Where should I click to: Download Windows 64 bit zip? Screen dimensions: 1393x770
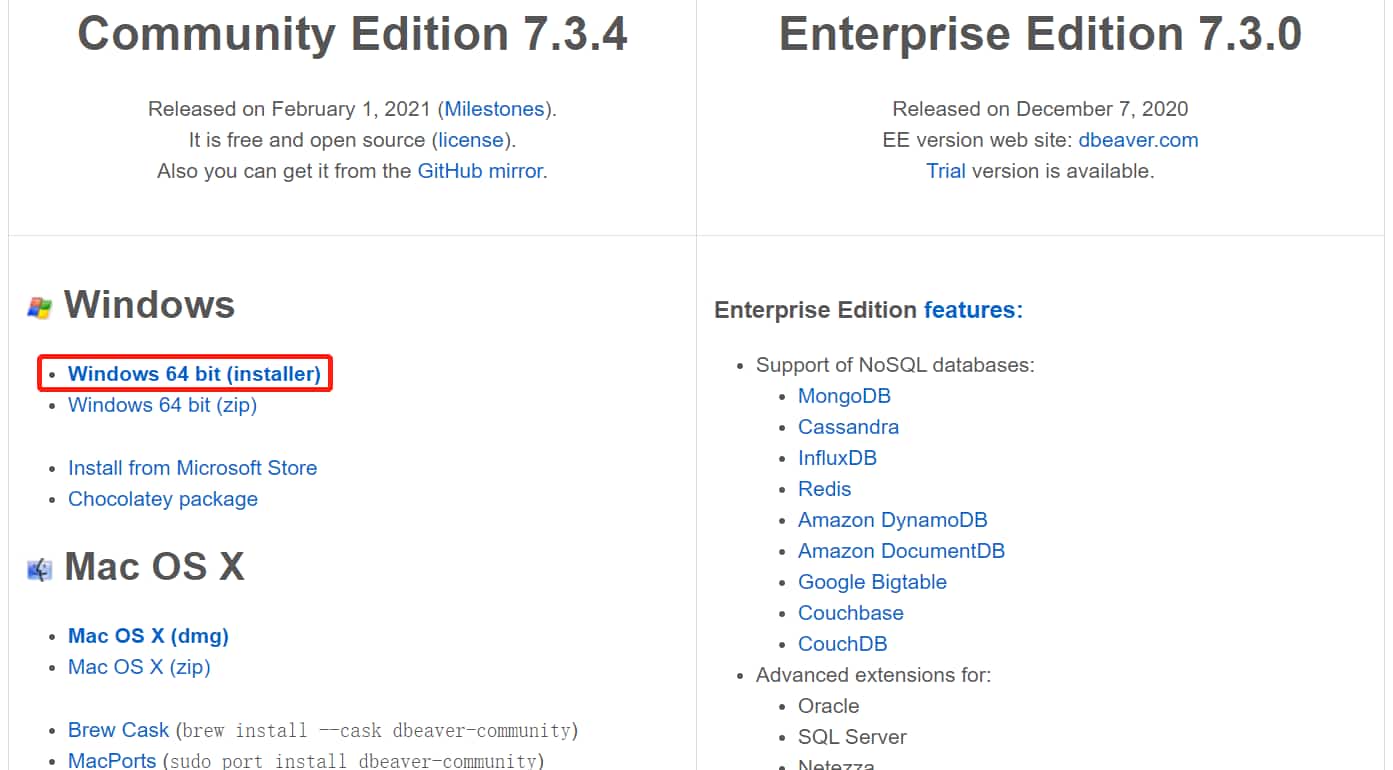[162, 405]
